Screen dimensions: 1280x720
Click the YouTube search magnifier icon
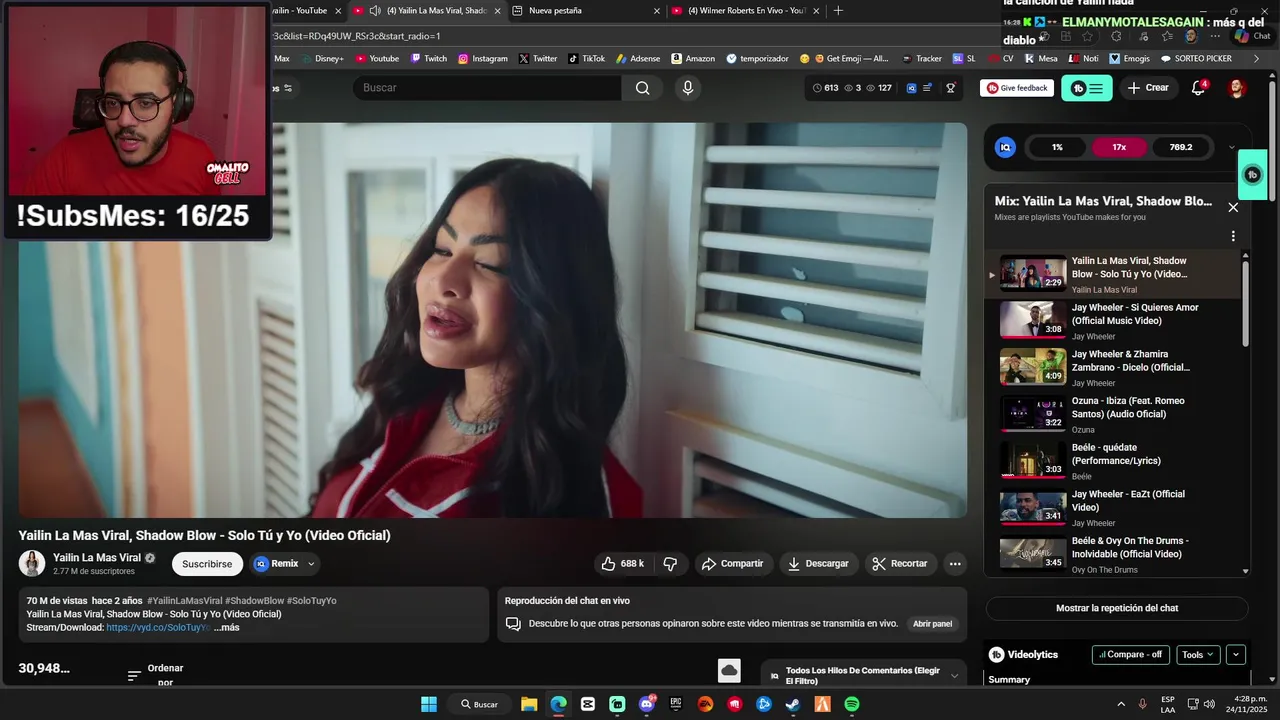coord(642,88)
